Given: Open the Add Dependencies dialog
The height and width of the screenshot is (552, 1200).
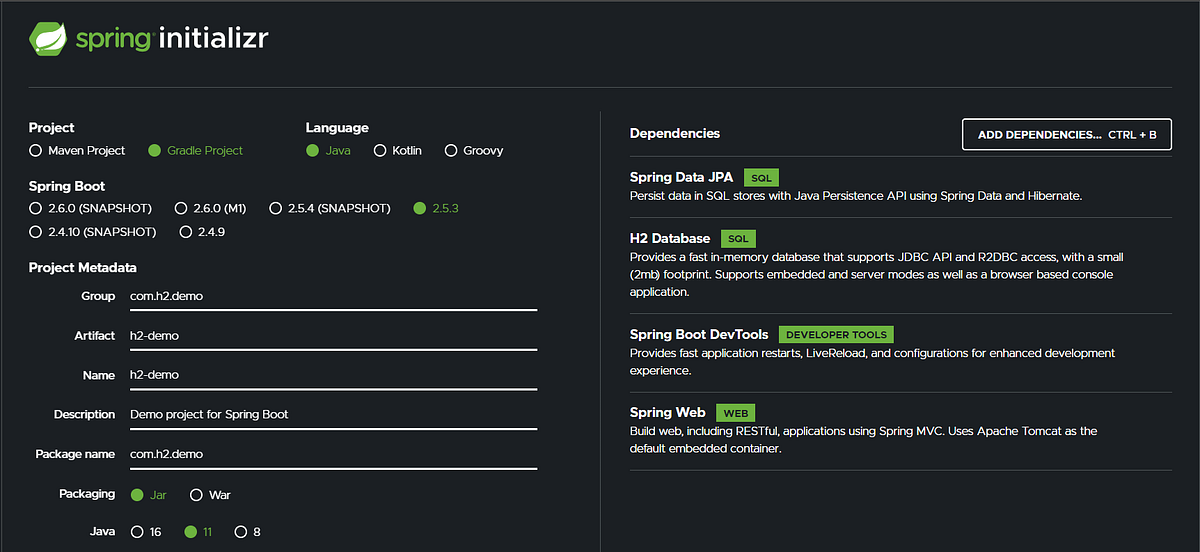Looking at the screenshot, I should coord(1066,134).
